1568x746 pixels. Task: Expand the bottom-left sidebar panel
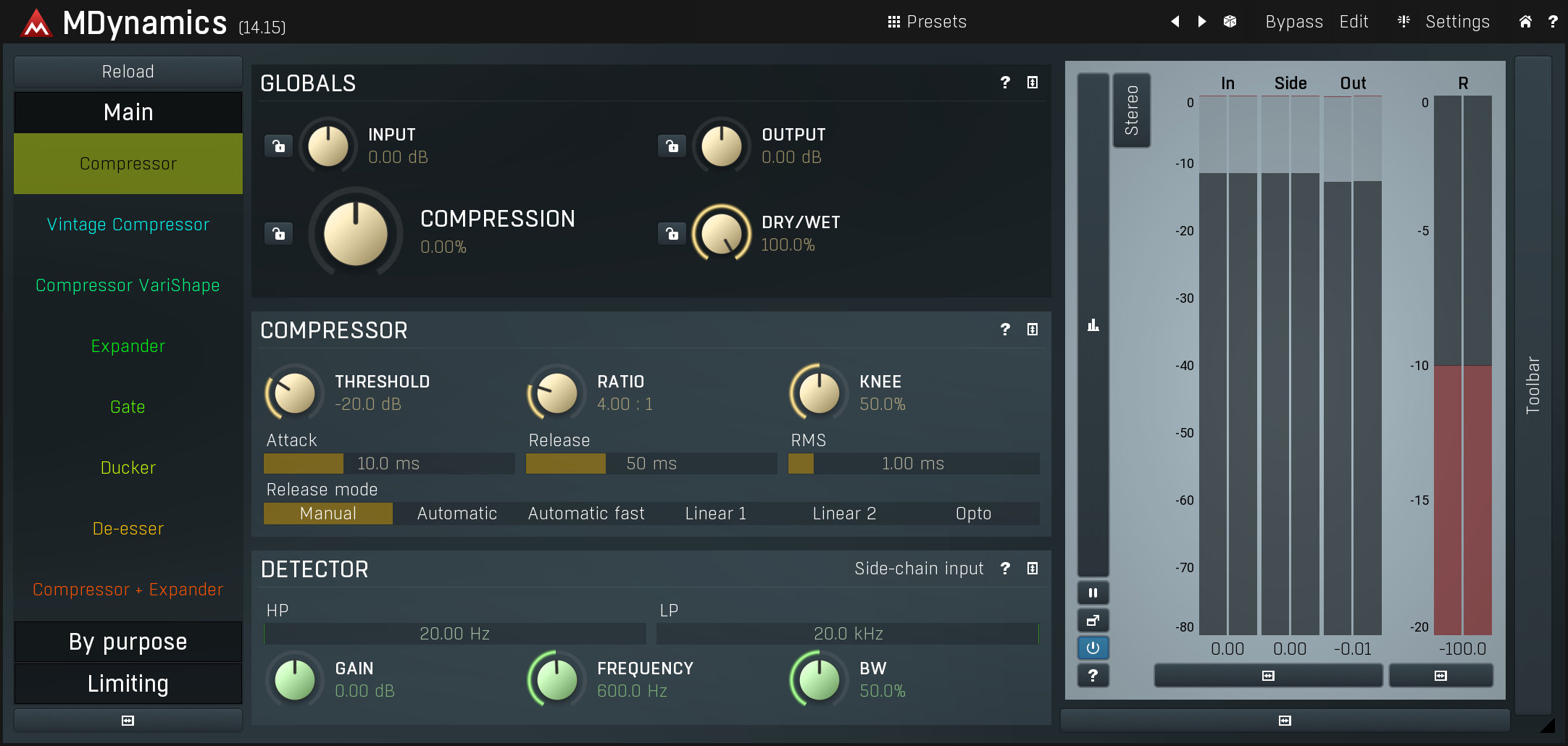(128, 720)
